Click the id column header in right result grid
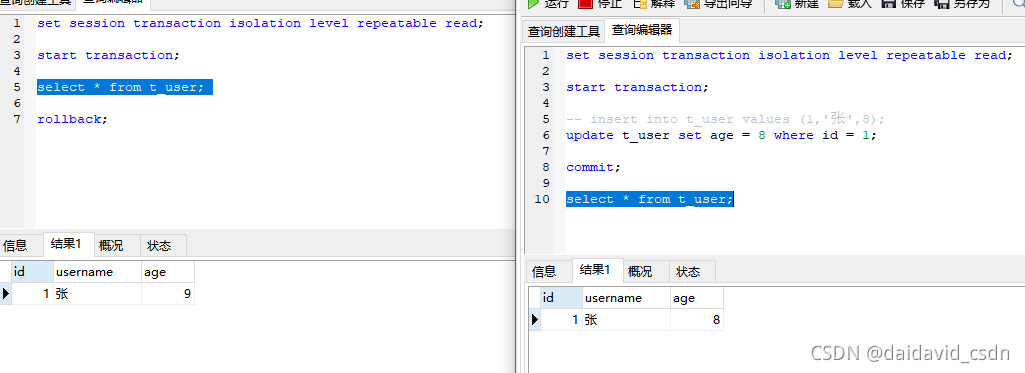1025x373 pixels. 562,298
